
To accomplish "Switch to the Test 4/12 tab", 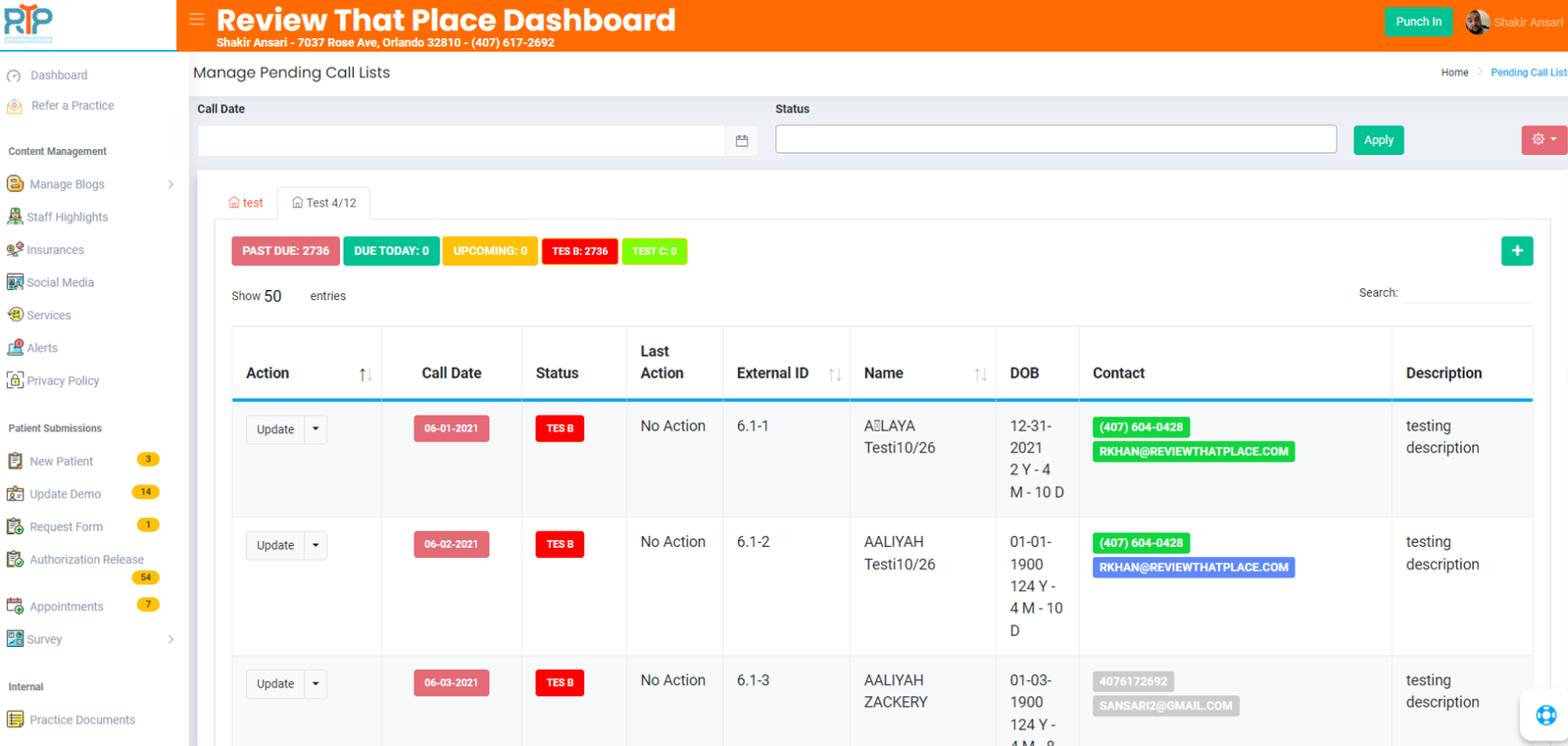I will click(324, 203).
